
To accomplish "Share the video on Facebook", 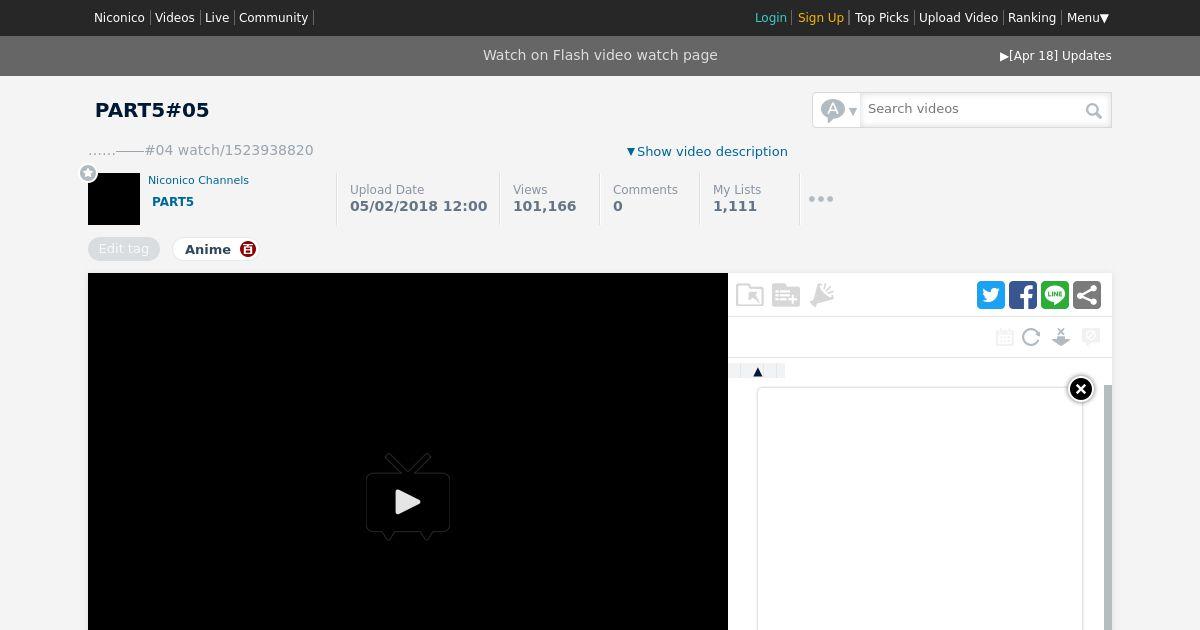I will pos(1023,295).
